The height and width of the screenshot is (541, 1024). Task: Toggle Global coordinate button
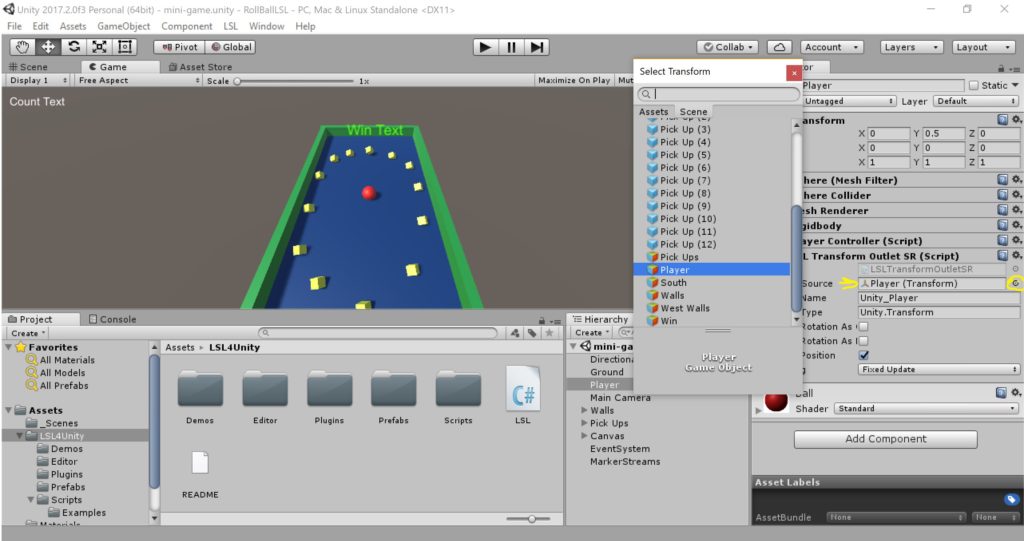[231, 47]
